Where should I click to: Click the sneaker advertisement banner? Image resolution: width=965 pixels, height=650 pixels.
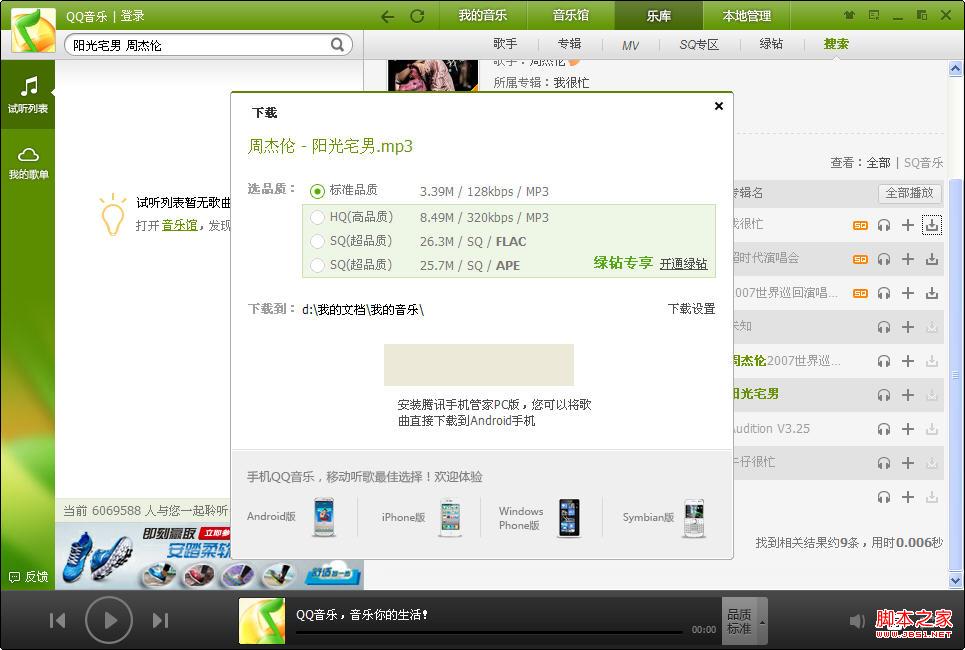point(209,556)
